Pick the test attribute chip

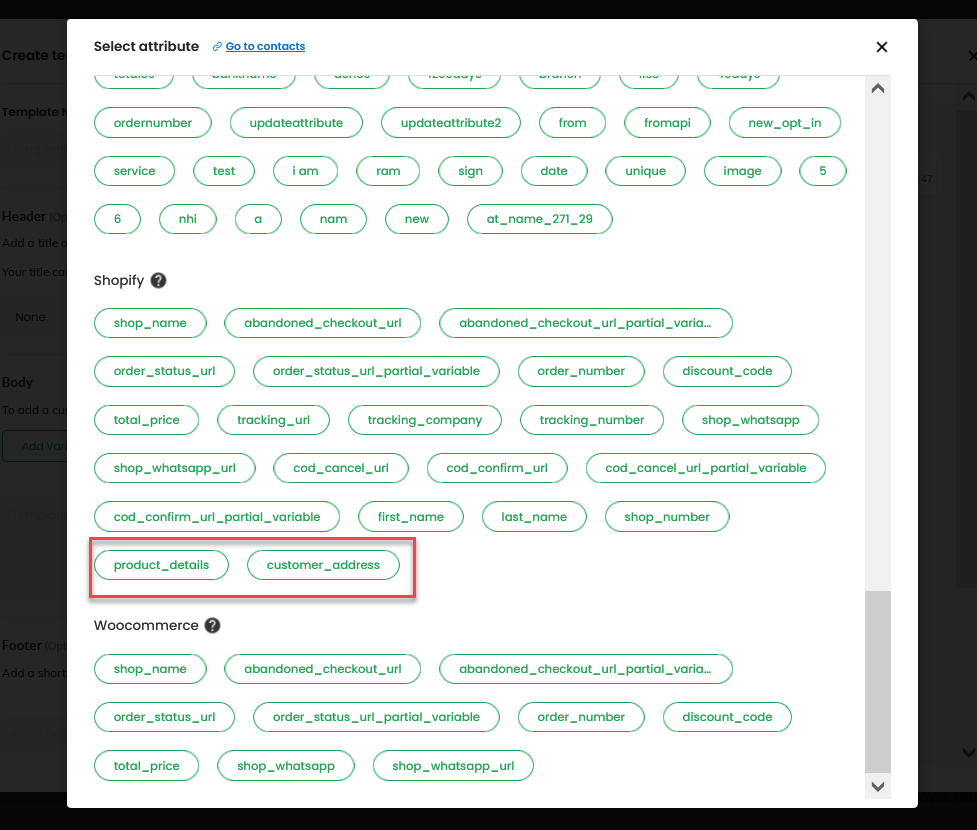(x=224, y=171)
